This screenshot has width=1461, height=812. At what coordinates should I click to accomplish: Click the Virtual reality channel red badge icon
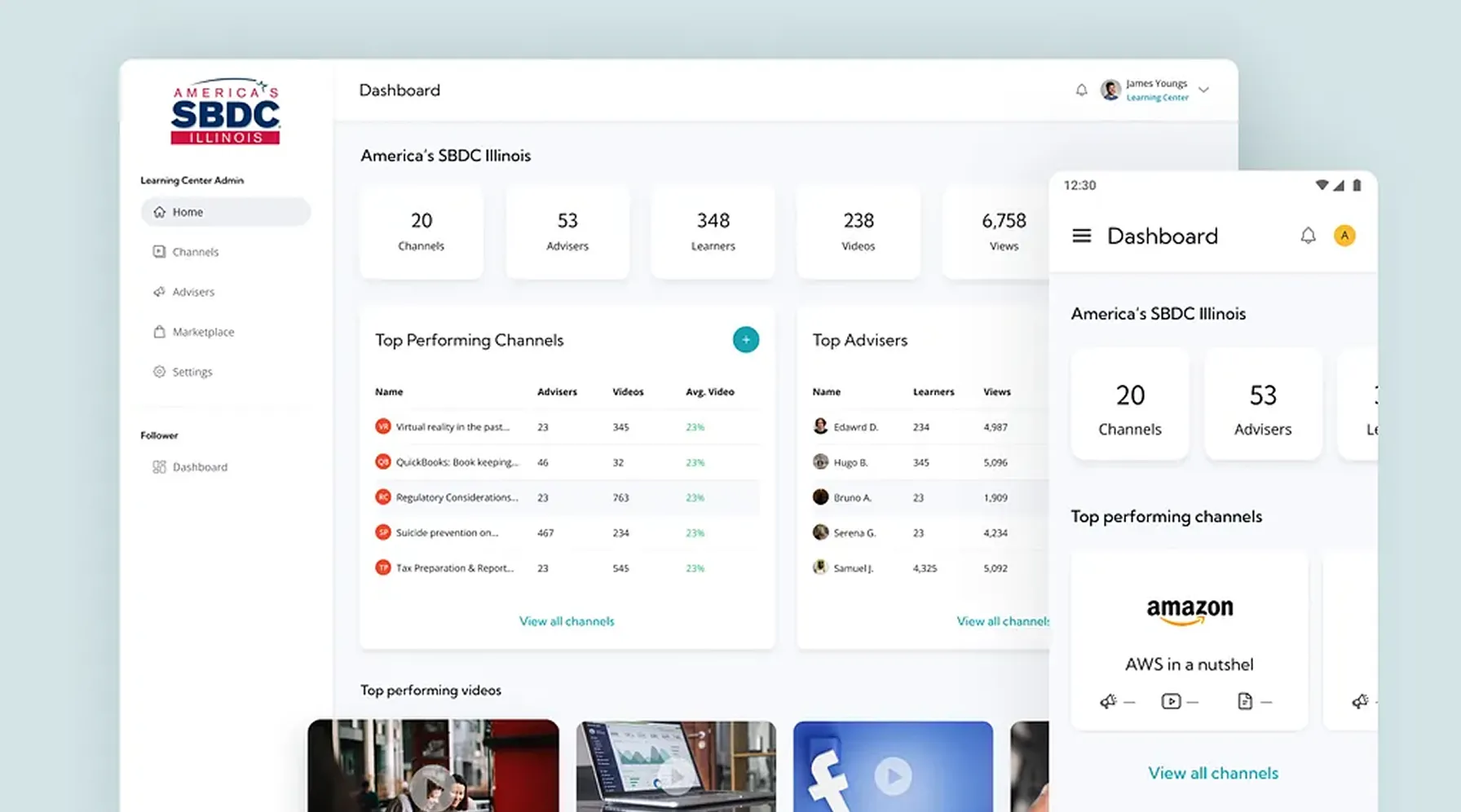[382, 426]
